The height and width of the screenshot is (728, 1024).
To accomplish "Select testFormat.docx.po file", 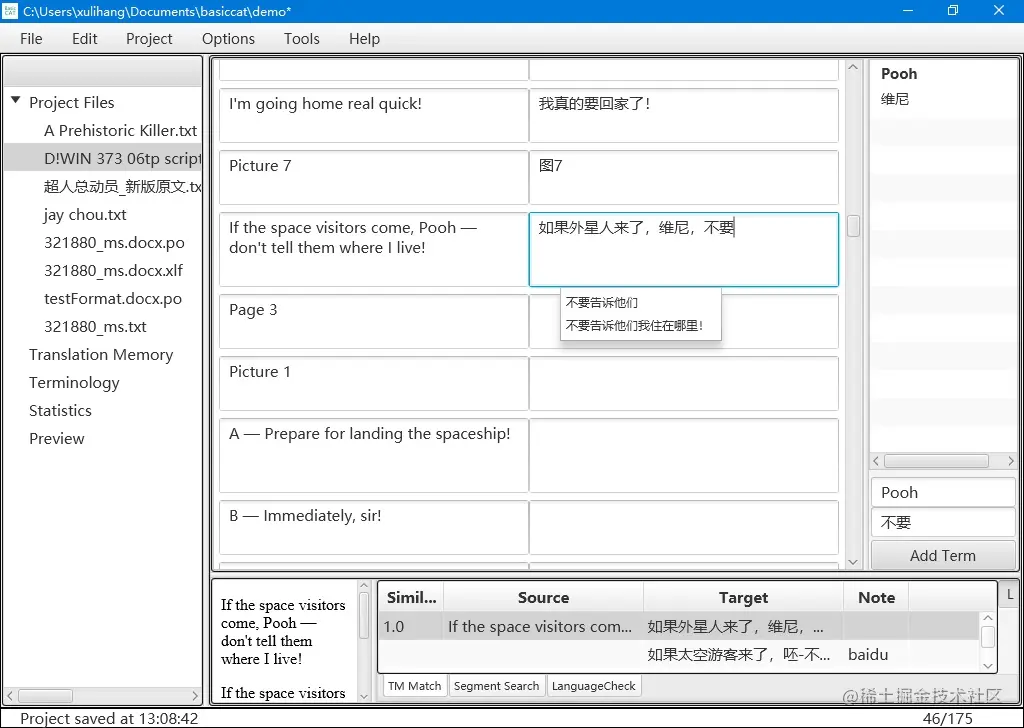I will point(113,299).
